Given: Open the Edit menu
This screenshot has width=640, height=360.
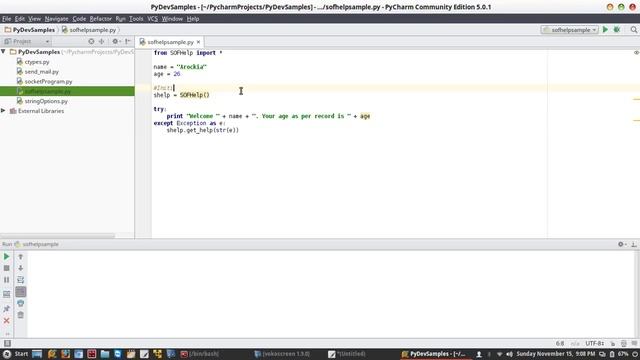Looking at the screenshot, I should [x=20, y=19].
